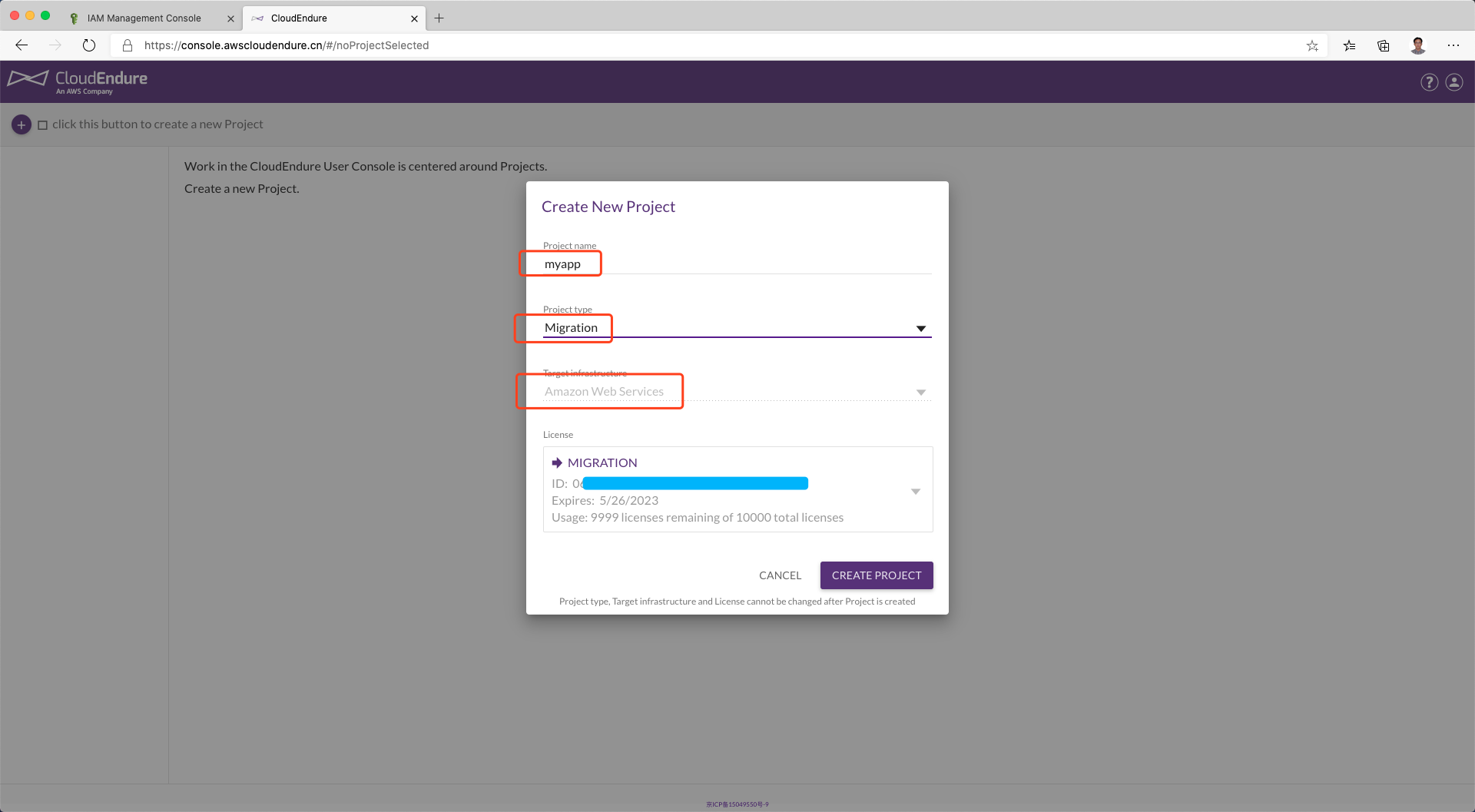Click the browser refresh icon
The height and width of the screenshot is (812, 1475).
tap(89, 45)
